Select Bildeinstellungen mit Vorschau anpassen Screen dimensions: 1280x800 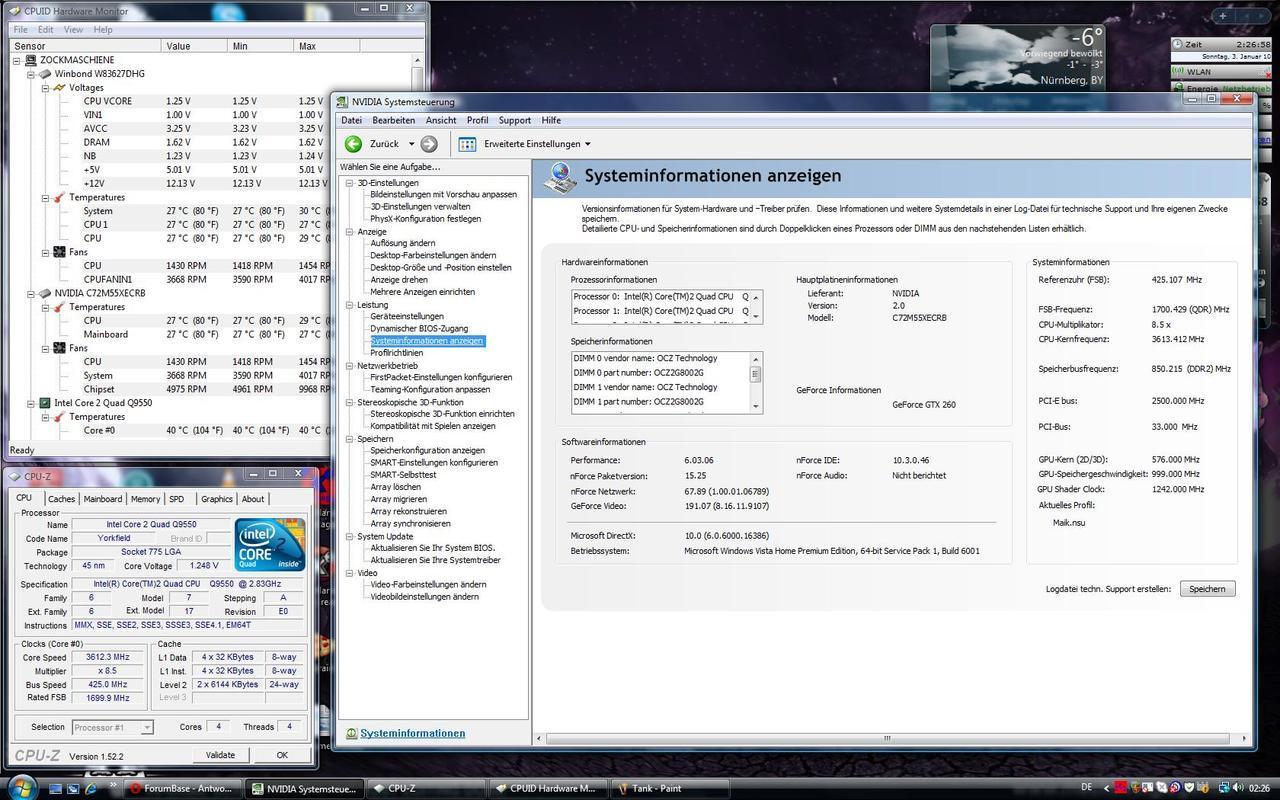pyautogui.click(x=443, y=194)
